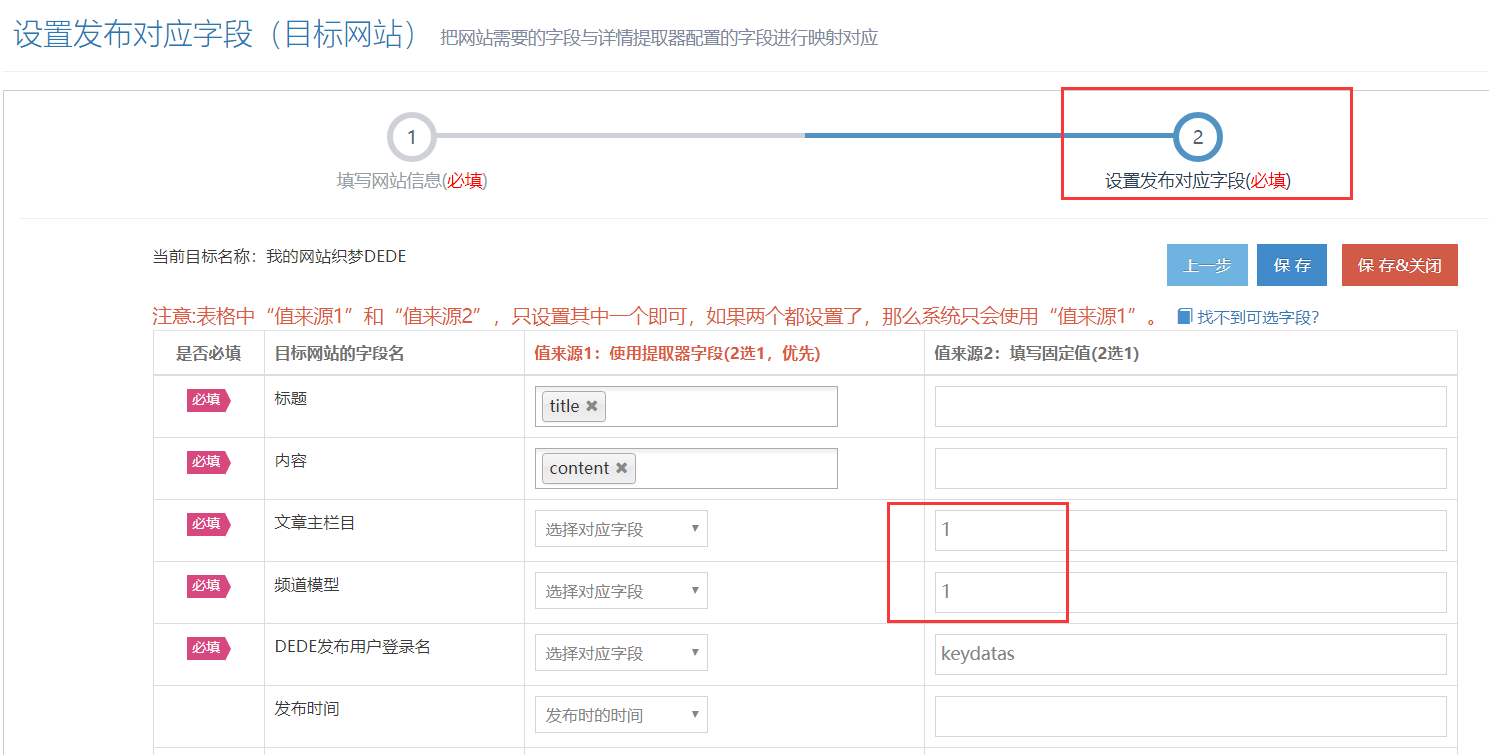The width and height of the screenshot is (1489, 755).
Task: Click the book icon beside 找不到可选字段
Action: 1185,317
